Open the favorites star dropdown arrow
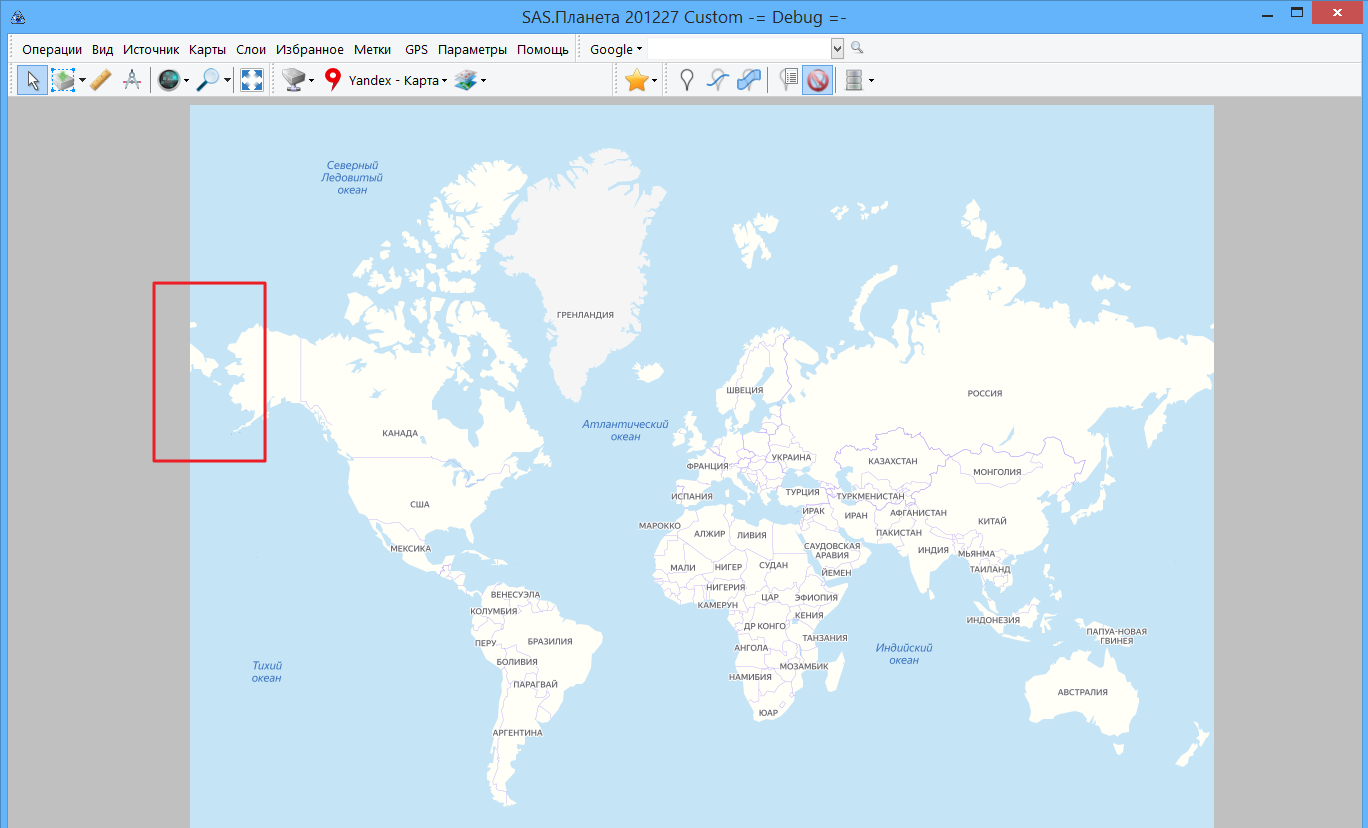Screen dimensions: 1368x828 [x=654, y=81]
